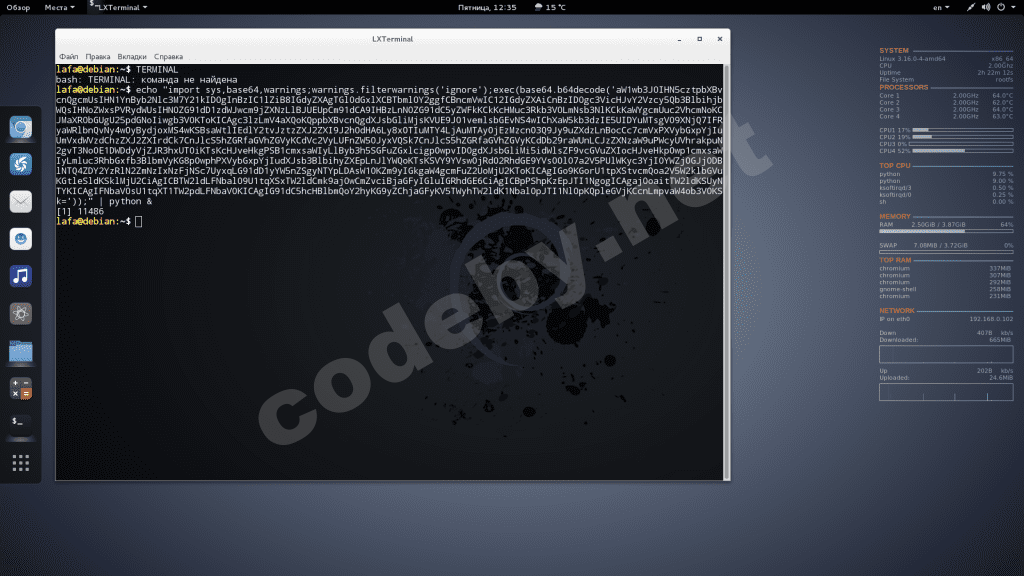
Task: Open the Atom editor dock icon
Action: point(20,313)
